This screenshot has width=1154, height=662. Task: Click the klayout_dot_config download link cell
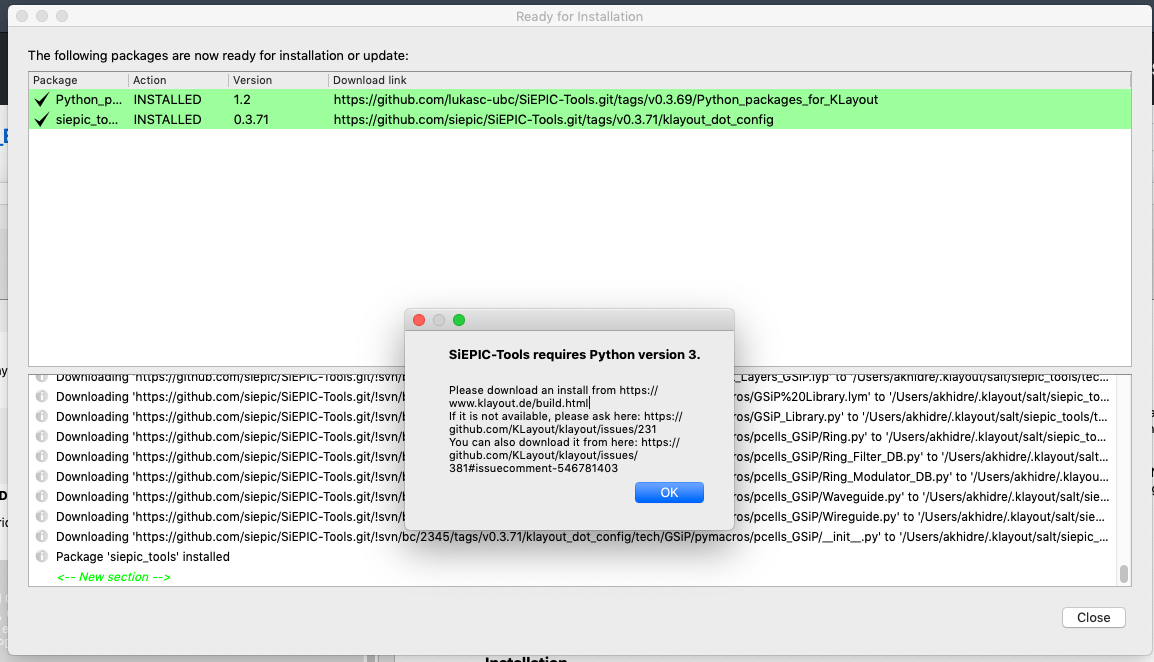pyautogui.click(x=553, y=119)
